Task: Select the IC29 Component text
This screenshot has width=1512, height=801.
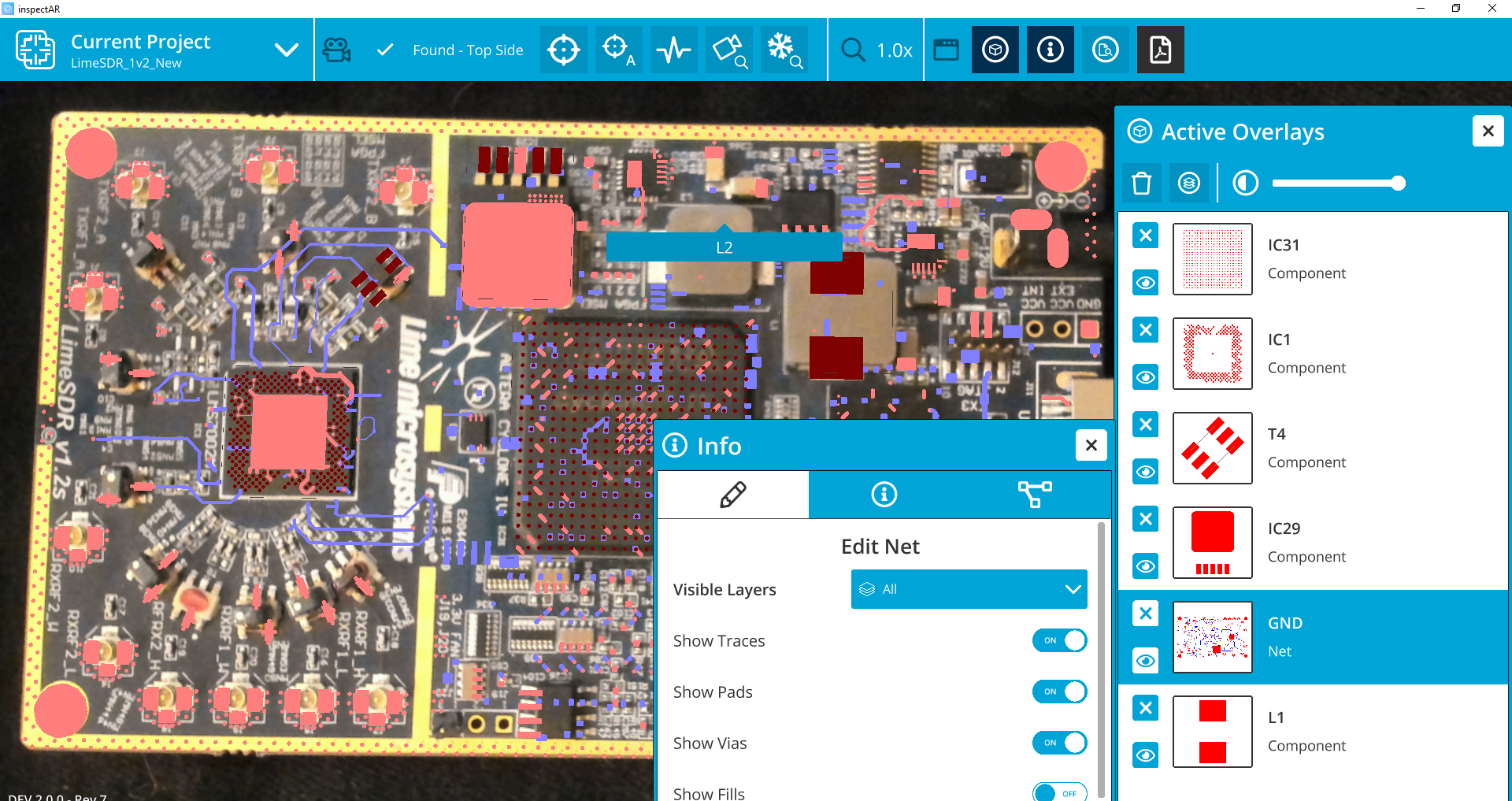Action: coord(1306,557)
